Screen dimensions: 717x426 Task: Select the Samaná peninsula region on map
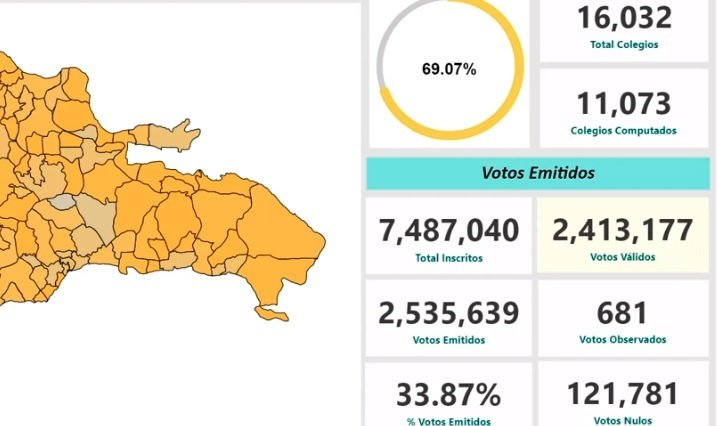pyautogui.click(x=173, y=135)
